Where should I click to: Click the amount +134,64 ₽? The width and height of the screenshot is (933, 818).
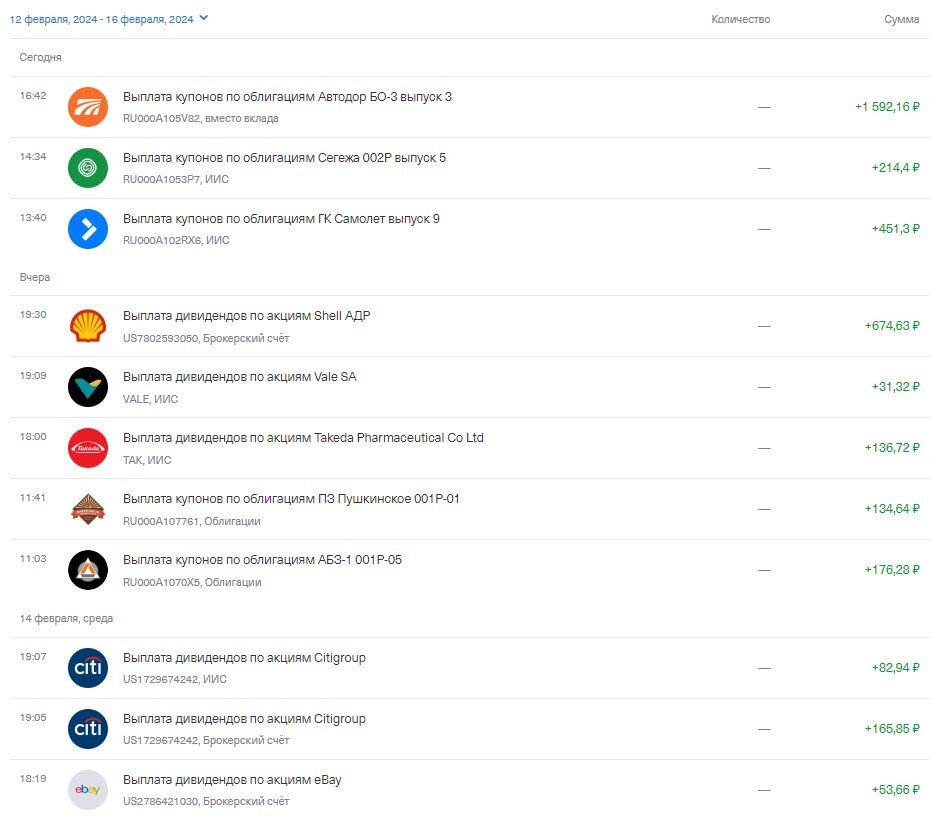(892, 509)
